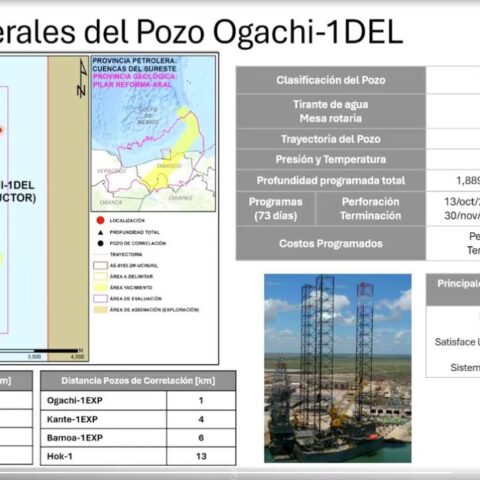Image resolution: width=480 pixels, height=480 pixels.
Task: Click the Distancia Pozos de Correlación header
Action: 138,381
